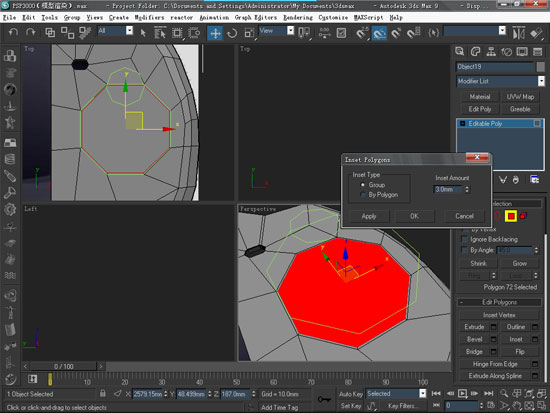Open Outline settings box button
Screen dimensions: 550x413
pos(535,327)
